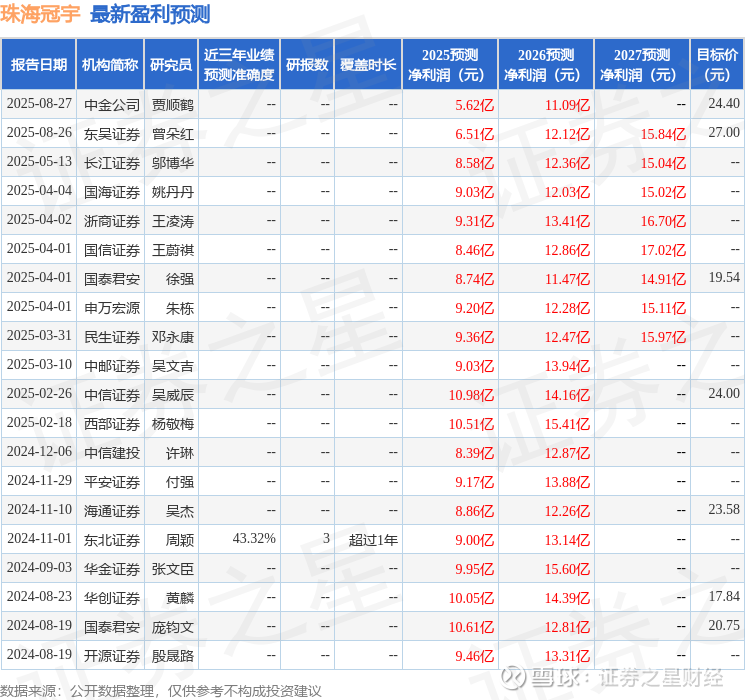Select the 开源证券 institution cell
This screenshot has width=745, height=700.
[112, 656]
